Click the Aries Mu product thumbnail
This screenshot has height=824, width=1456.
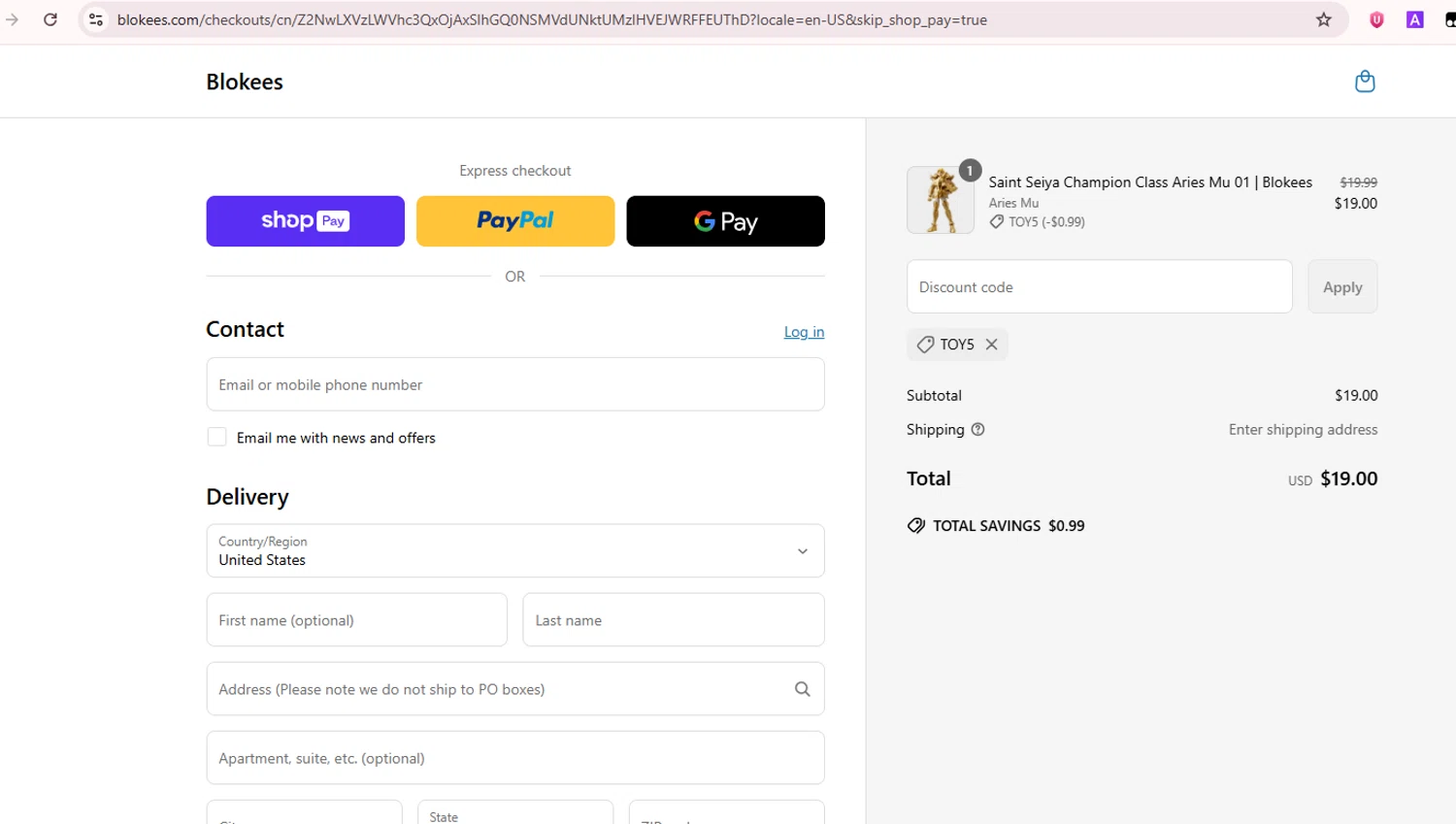[941, 200]
